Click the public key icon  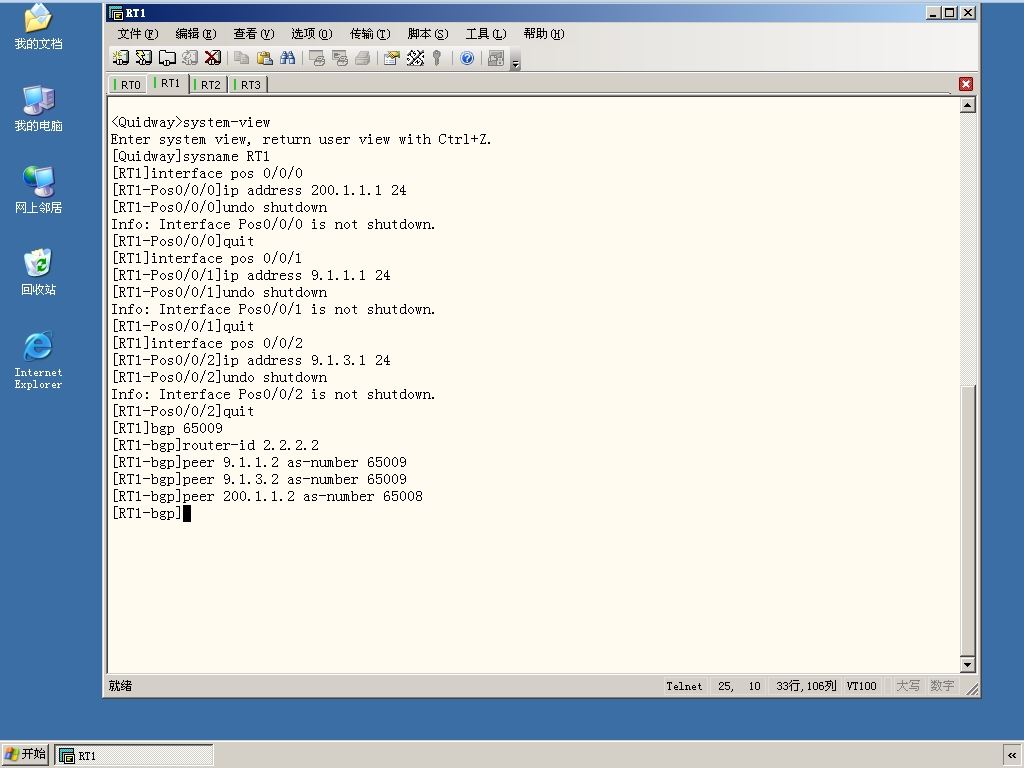point(437,58)
